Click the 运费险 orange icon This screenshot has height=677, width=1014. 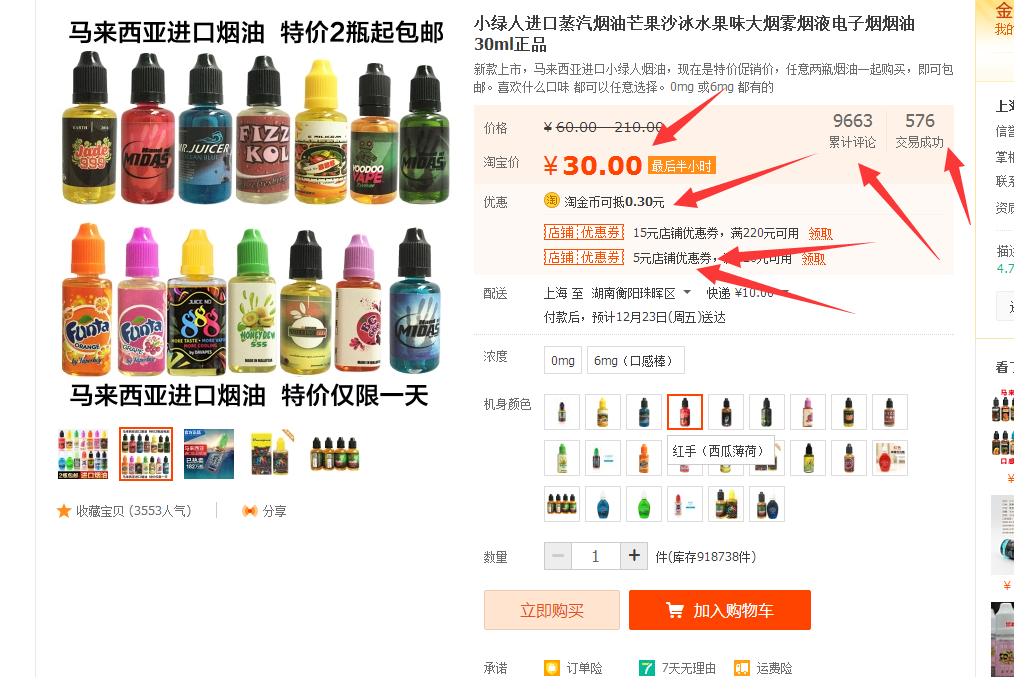click(742, 668)
